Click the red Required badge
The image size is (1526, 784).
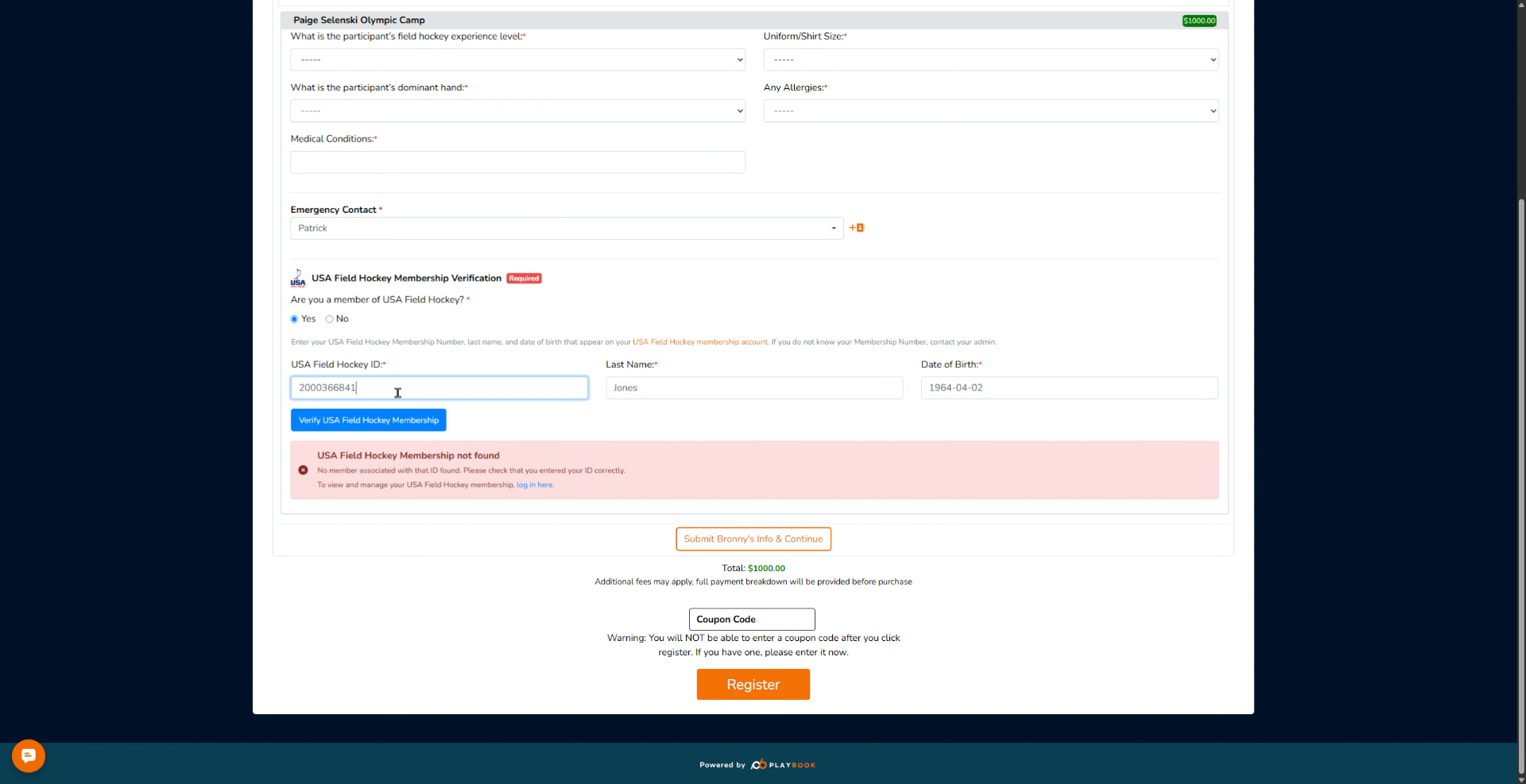[x=524, y=279]
